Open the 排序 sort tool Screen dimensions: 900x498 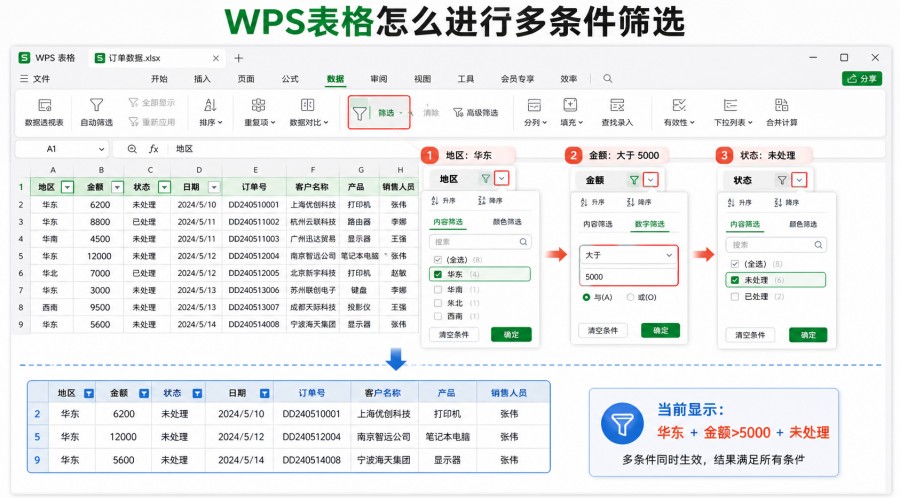[211, 112]
